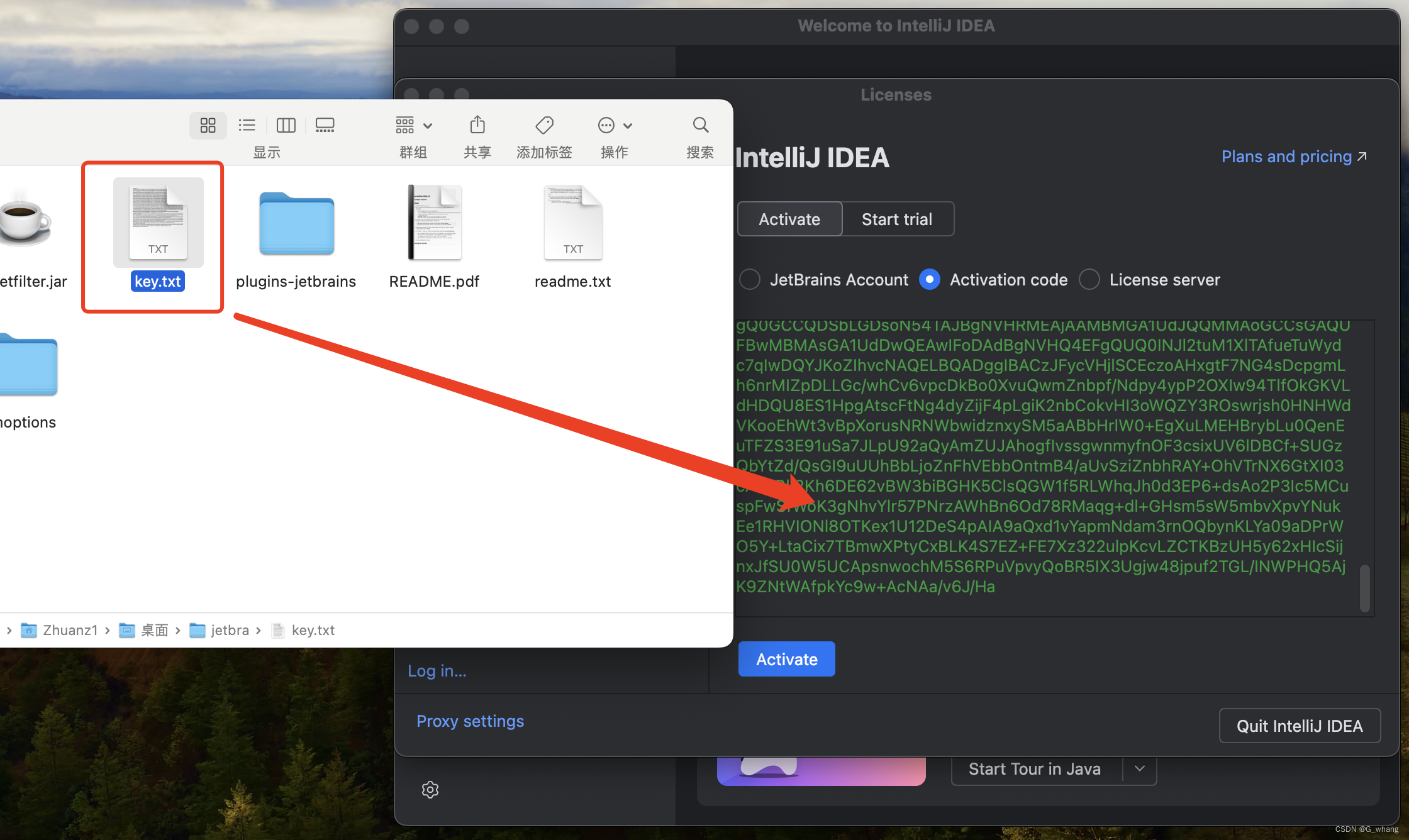Click Zhuanz1 in the Finder path bar
The height and width of the screenshot is (840, 1409).
click(60, 630)
